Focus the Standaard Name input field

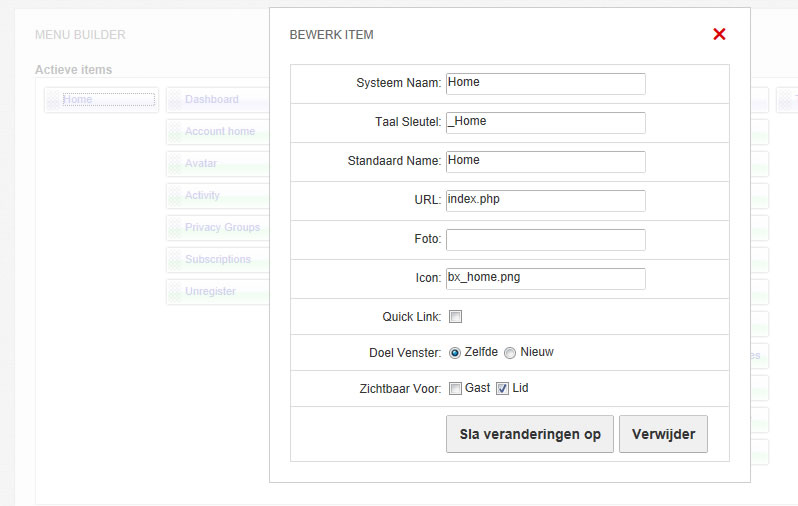tap(546, 162)
